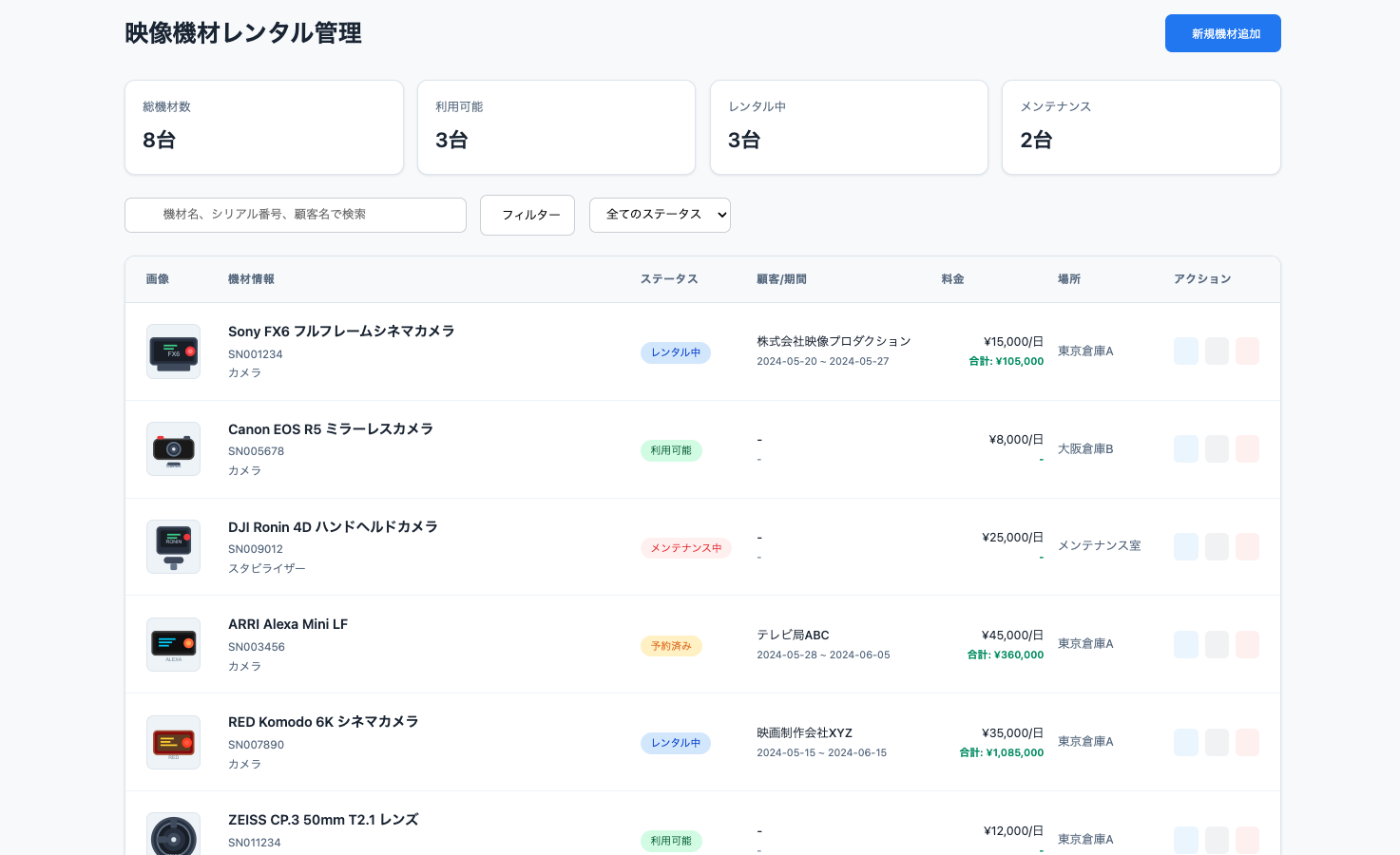Viewport: 1400px width, 855px height.
Task: Click the 合計: ¥1,085,000 total
Action: click(1002, 752)
